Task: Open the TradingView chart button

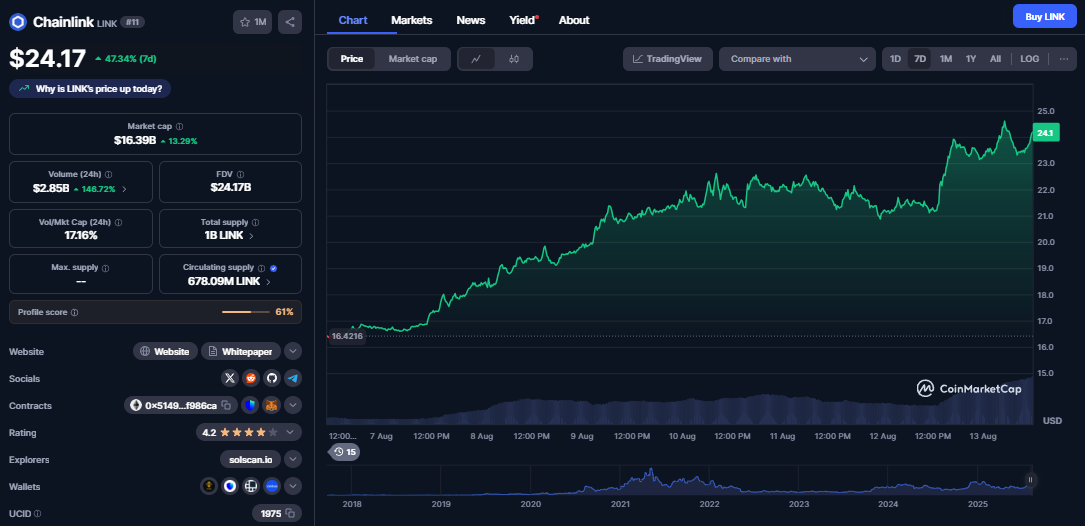Action: (668, 59)
